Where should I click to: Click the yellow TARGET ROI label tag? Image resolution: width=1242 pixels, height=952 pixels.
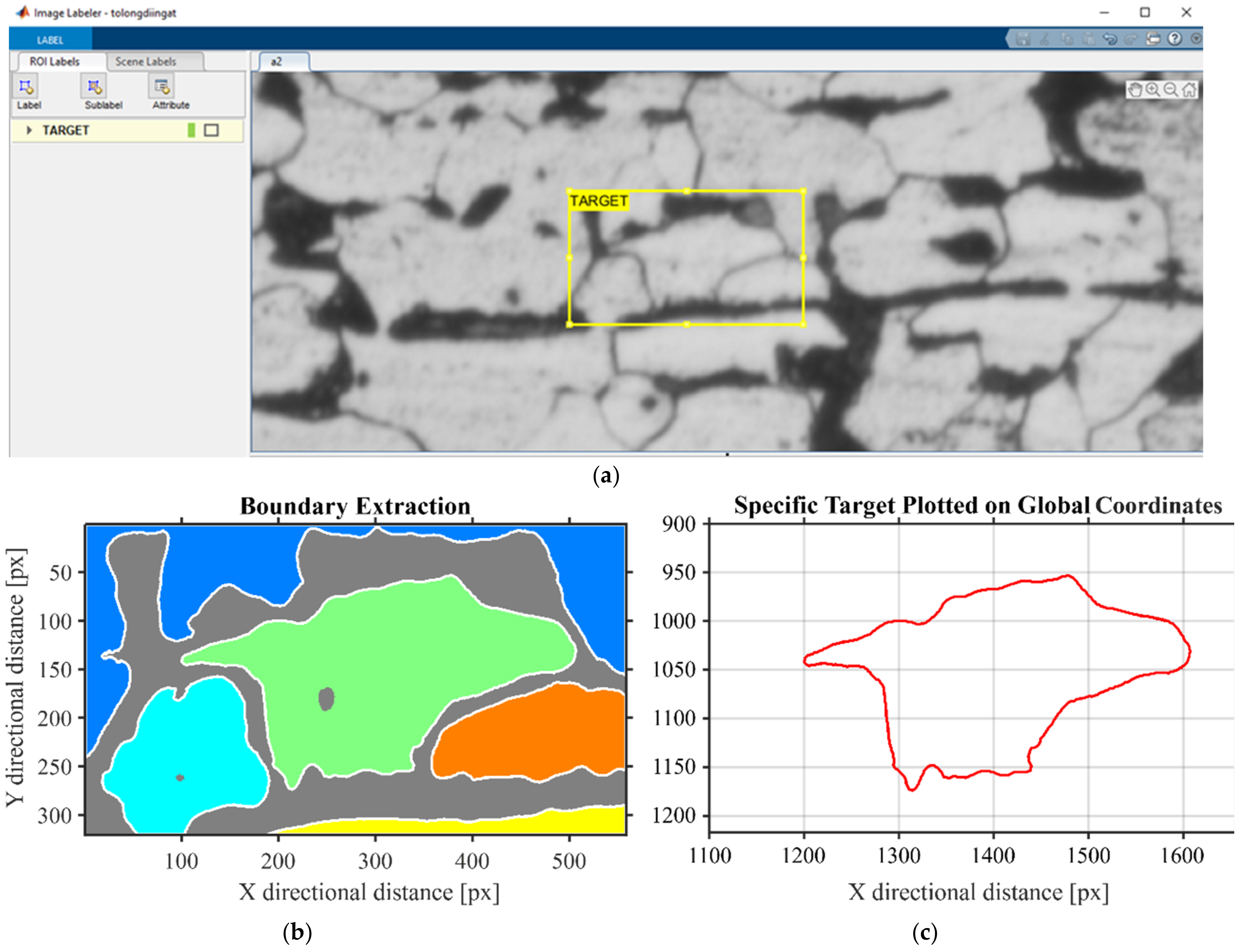pyautogui.click(x=599, y=201)
